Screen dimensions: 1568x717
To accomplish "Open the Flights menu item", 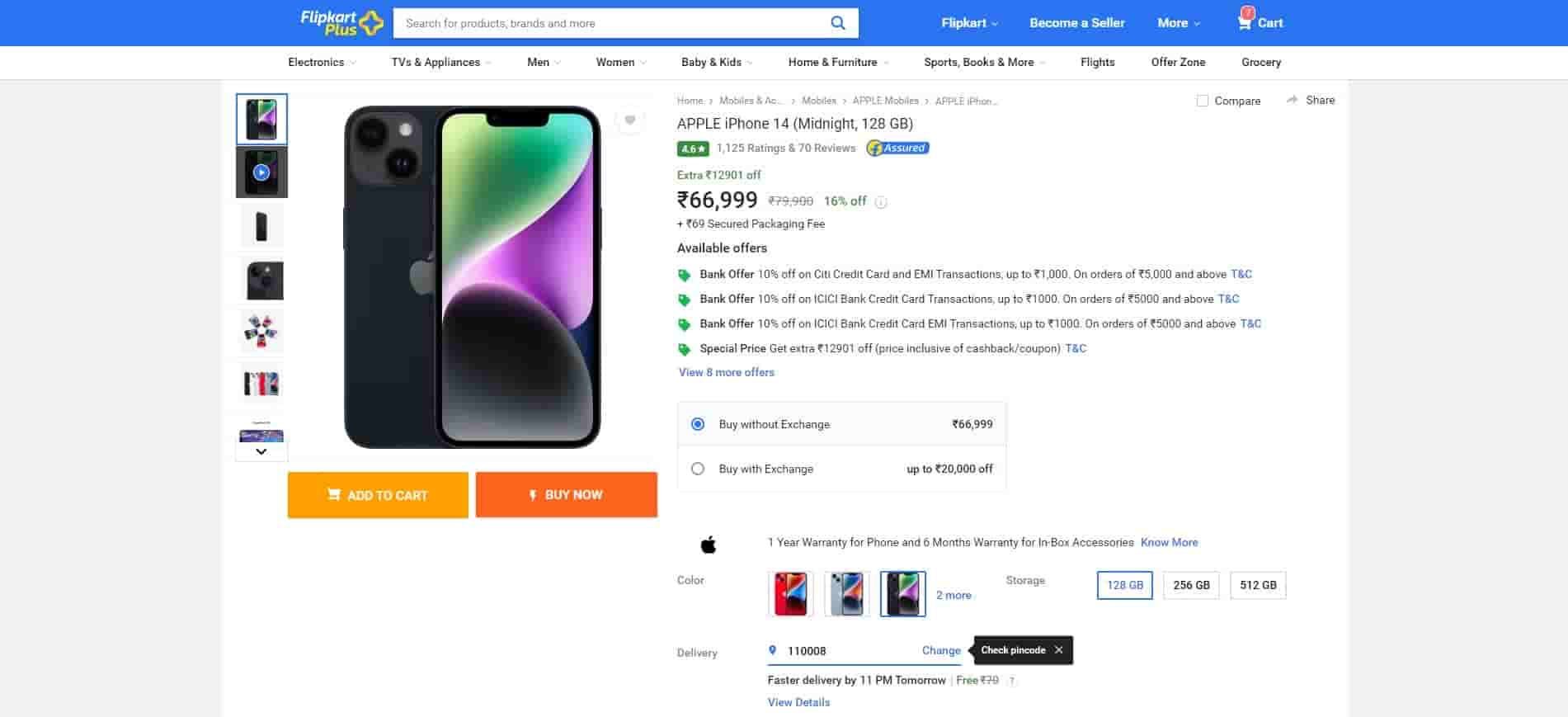I will 1097,62.
